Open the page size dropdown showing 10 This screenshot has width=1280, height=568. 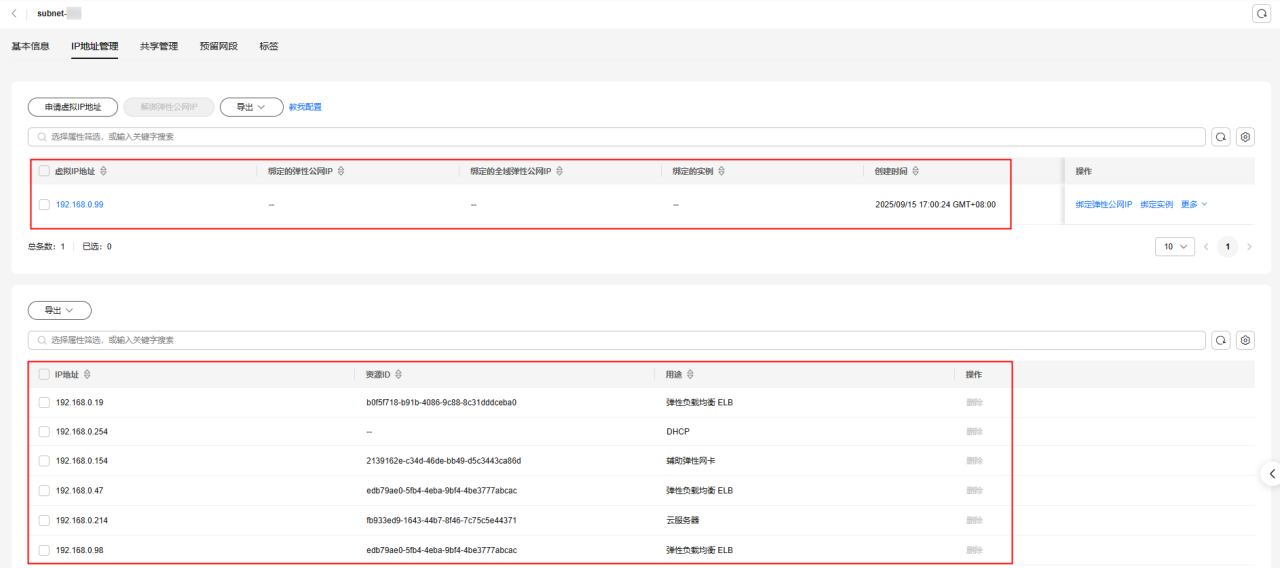(x=1174, y=246)
